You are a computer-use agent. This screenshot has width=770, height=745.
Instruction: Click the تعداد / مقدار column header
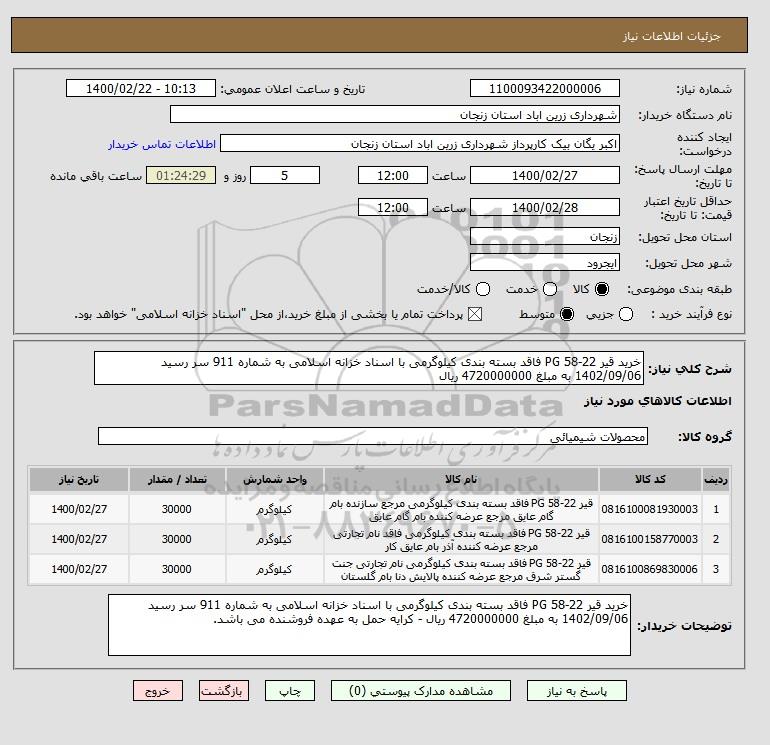(x=177, y=479)
